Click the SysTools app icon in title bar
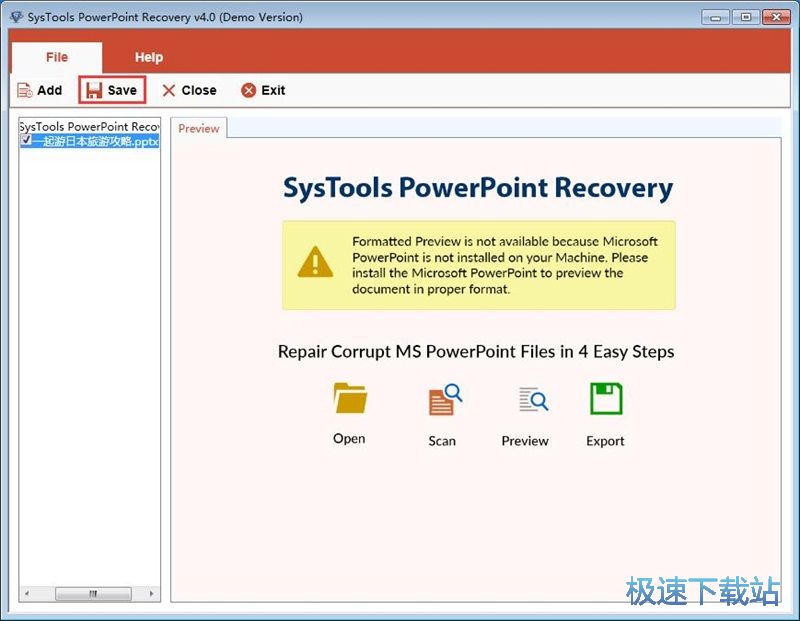 coord(16,17)
